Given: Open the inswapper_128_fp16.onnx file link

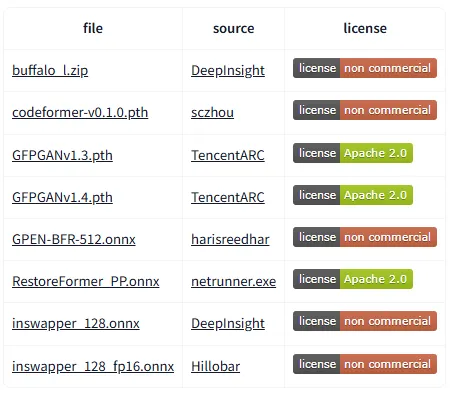Looking at the screenshot, I should click(93, 366).
